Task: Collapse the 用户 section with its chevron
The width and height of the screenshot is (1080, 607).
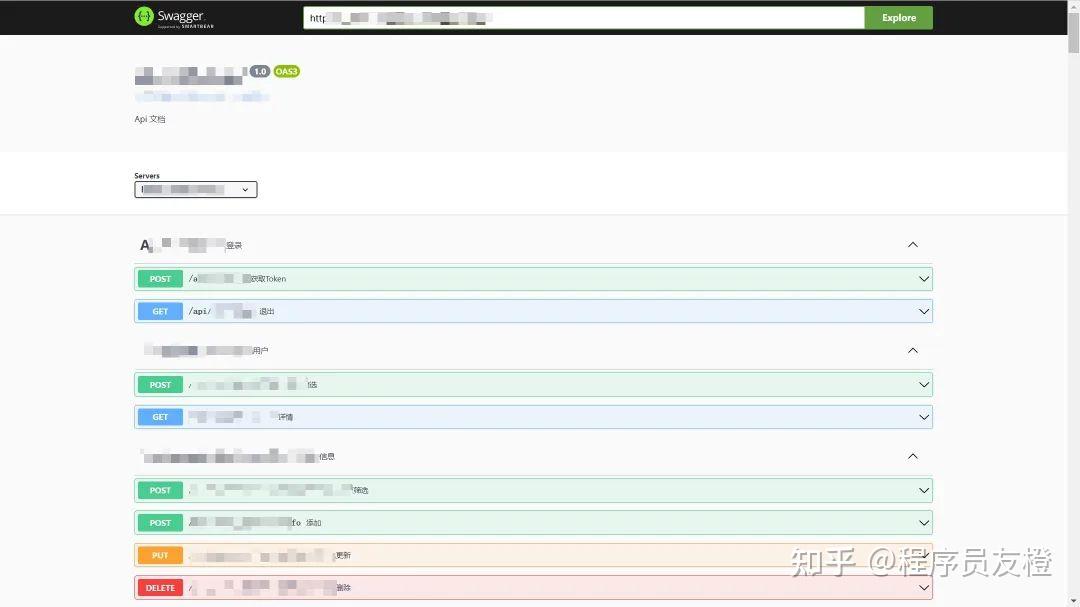Action: tap(912, 350)
